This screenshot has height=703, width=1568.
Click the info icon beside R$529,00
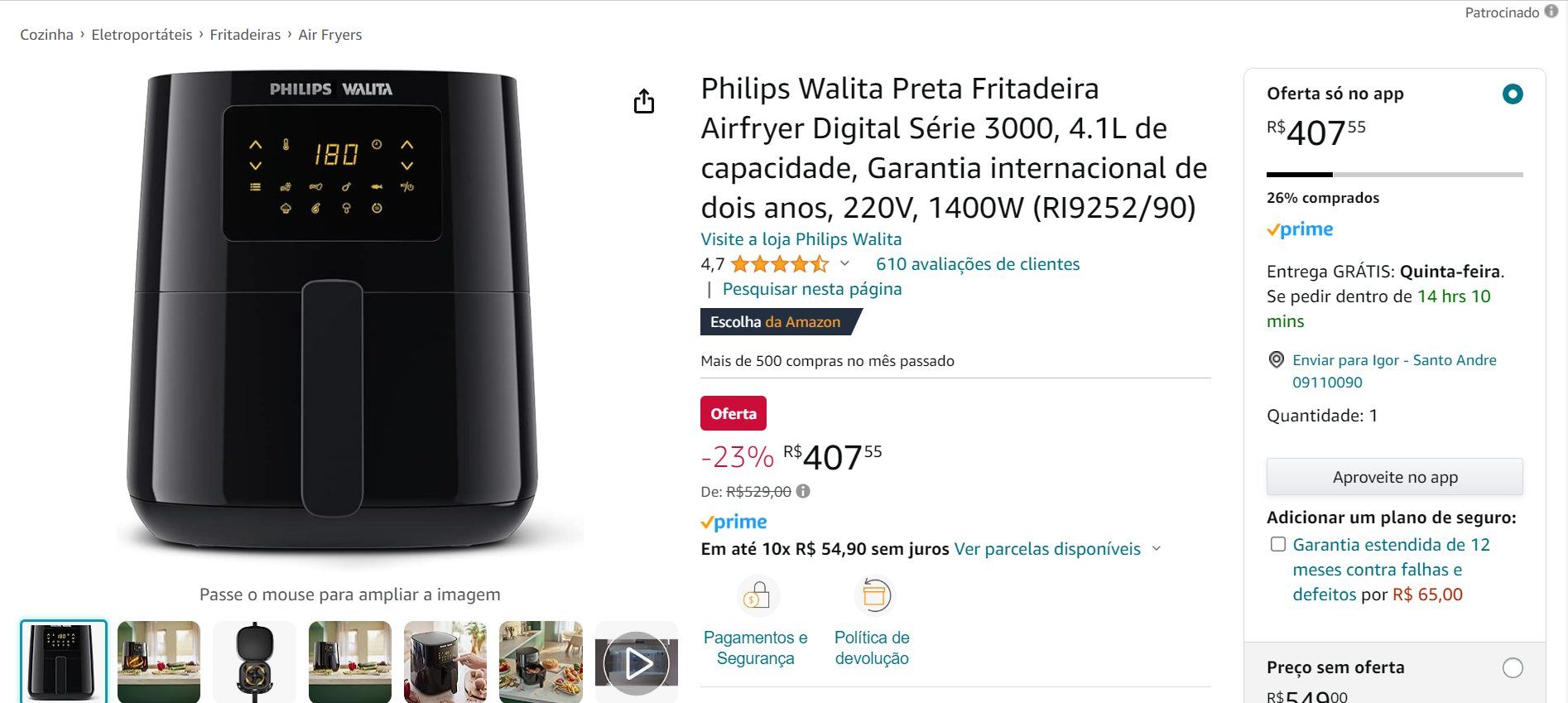tap(803, 491)
